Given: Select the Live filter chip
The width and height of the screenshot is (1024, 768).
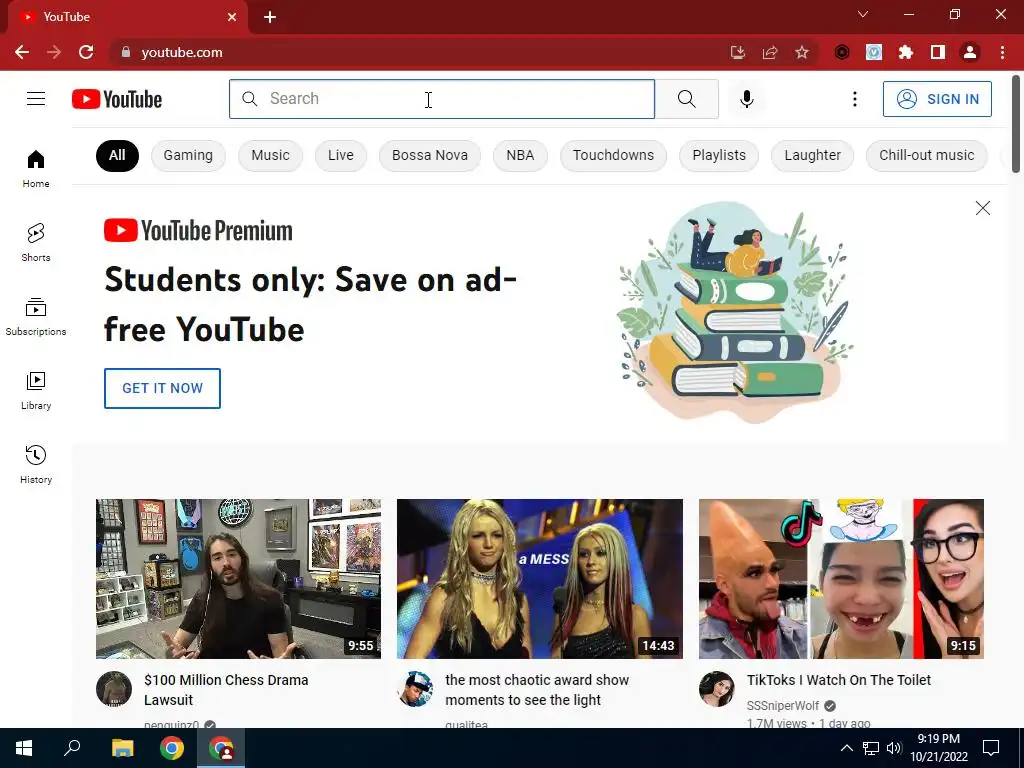Looking at the screenshot, I should point(341,155).
